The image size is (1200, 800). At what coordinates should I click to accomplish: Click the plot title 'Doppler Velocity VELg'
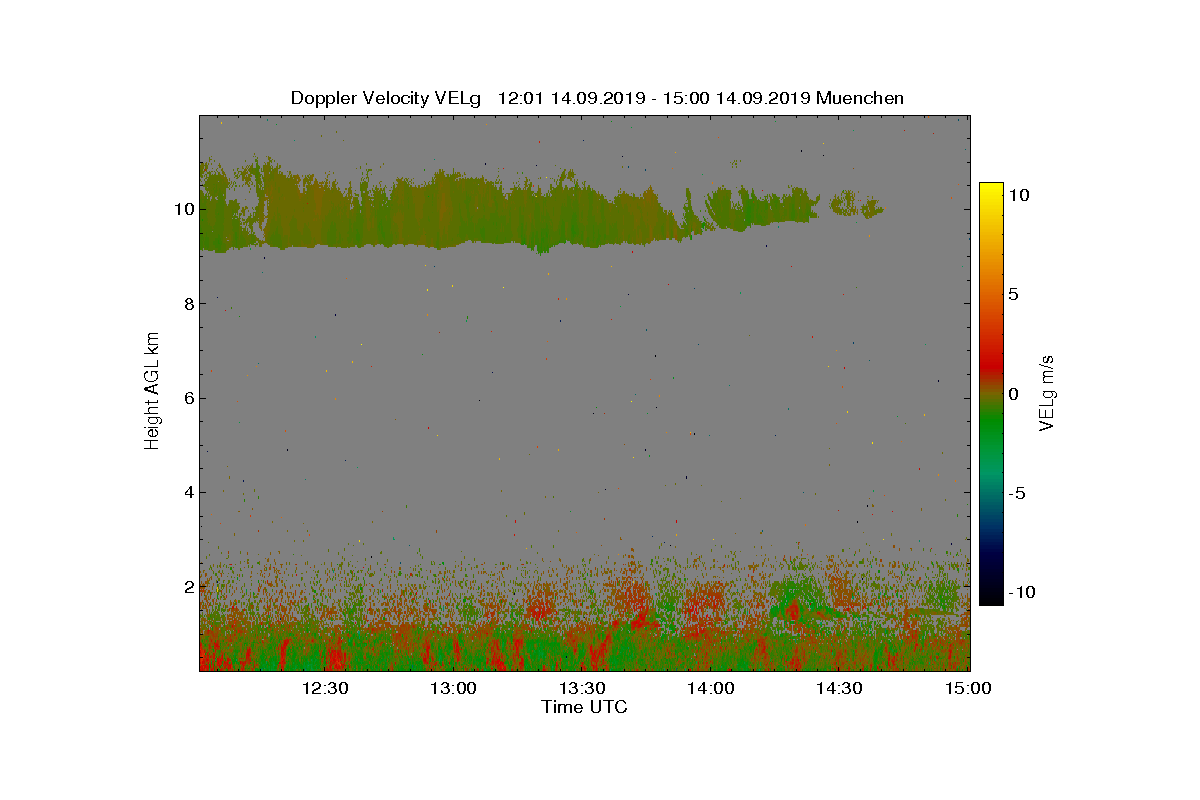point(386,98)
